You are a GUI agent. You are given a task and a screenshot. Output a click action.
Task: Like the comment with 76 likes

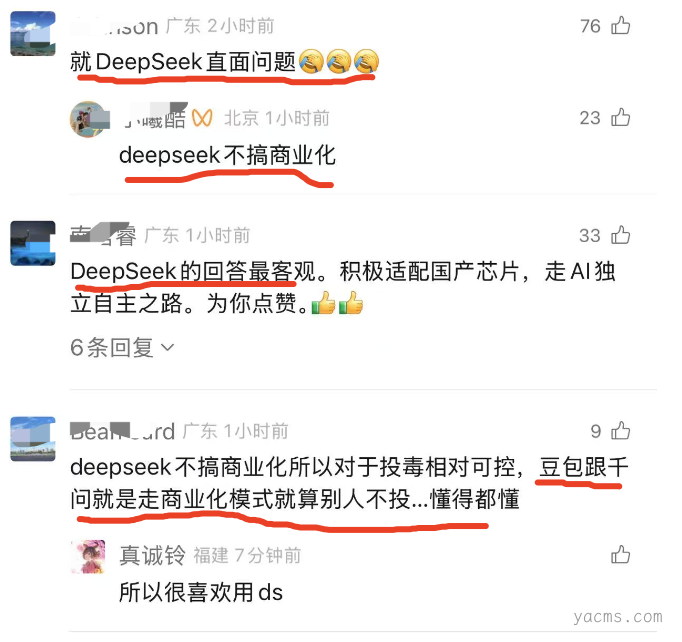click(x=620, y=25)
